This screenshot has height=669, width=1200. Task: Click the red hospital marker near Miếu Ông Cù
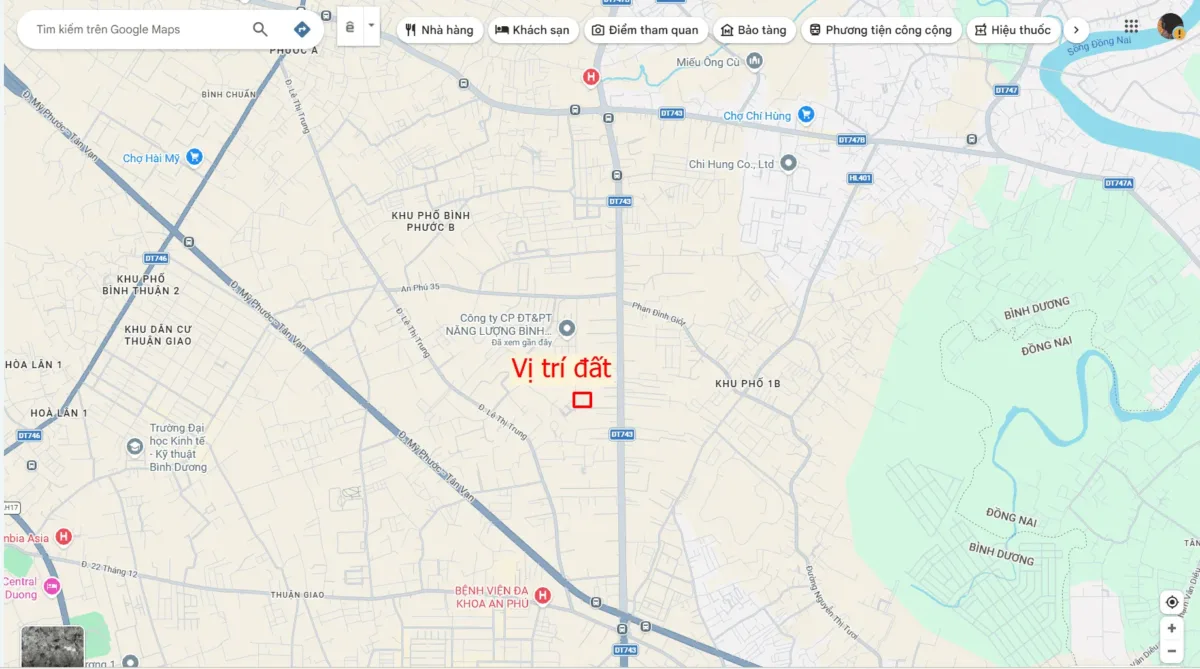click(x=591, y=76)
